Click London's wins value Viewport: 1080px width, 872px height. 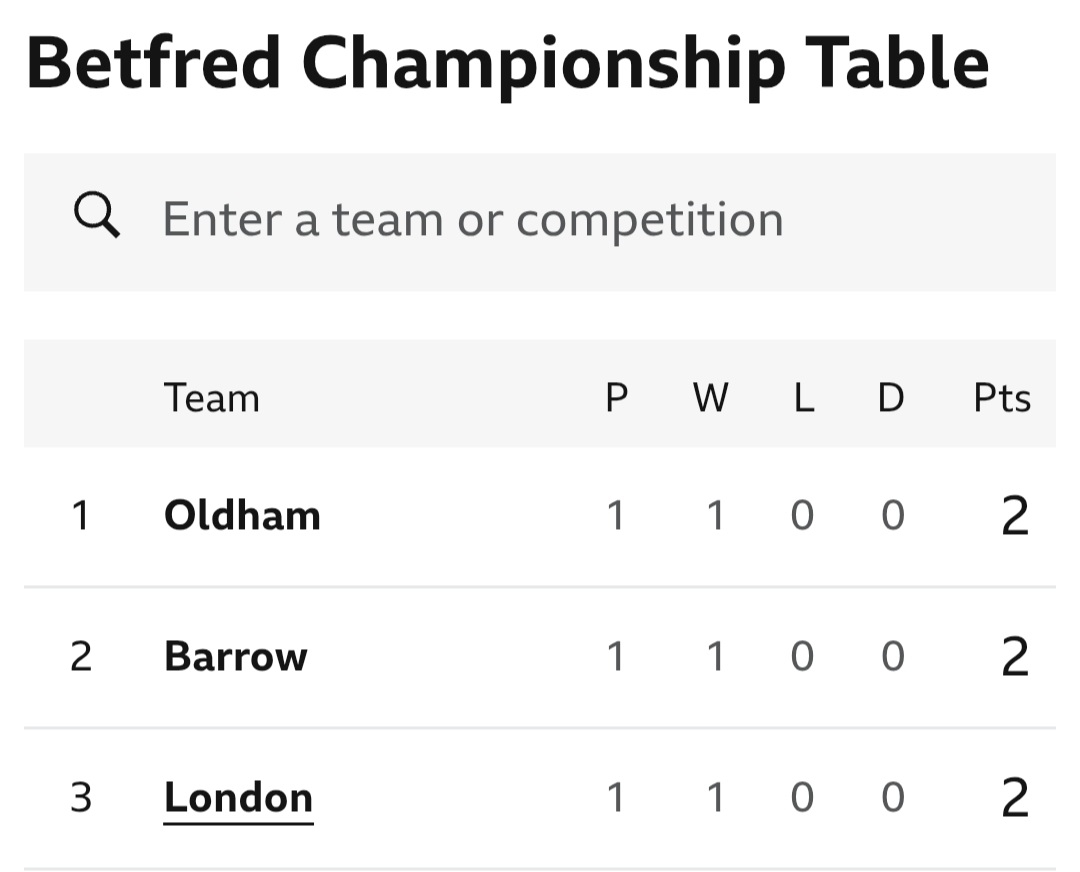click(714, 798)
